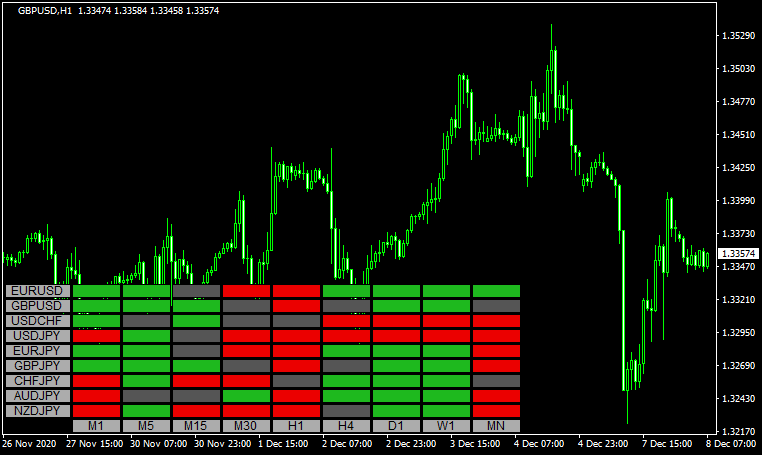Click the 1.35290 price axis label

(737, 36)
